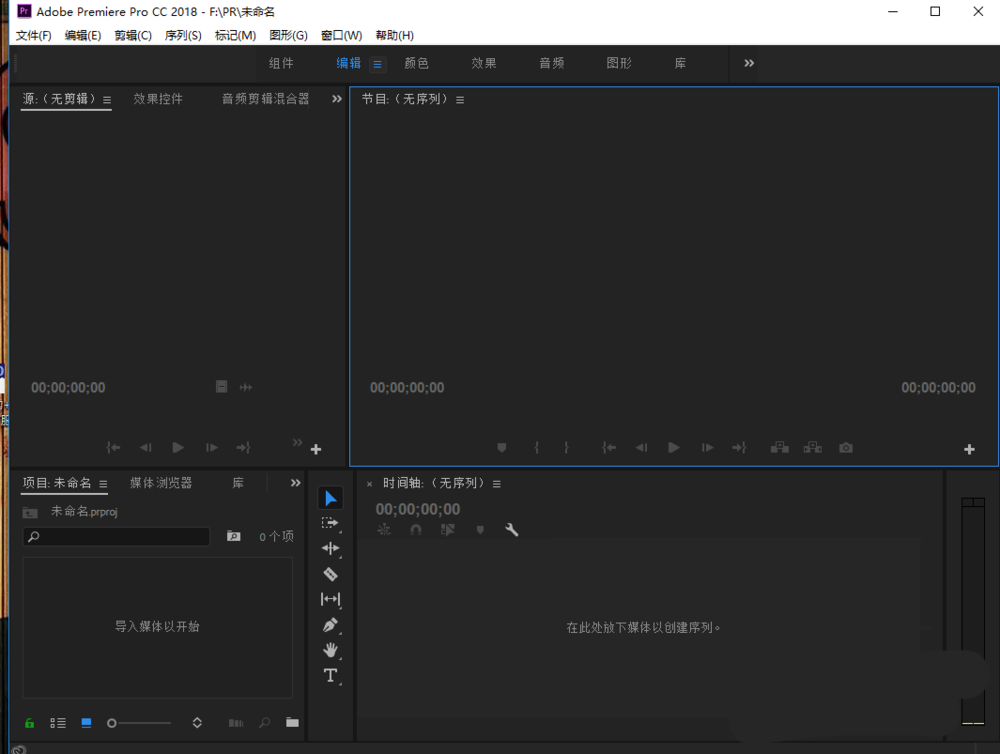Click the project search input field
The width and height of the screenshot is (1000, 754).
[x=117, y=536]
